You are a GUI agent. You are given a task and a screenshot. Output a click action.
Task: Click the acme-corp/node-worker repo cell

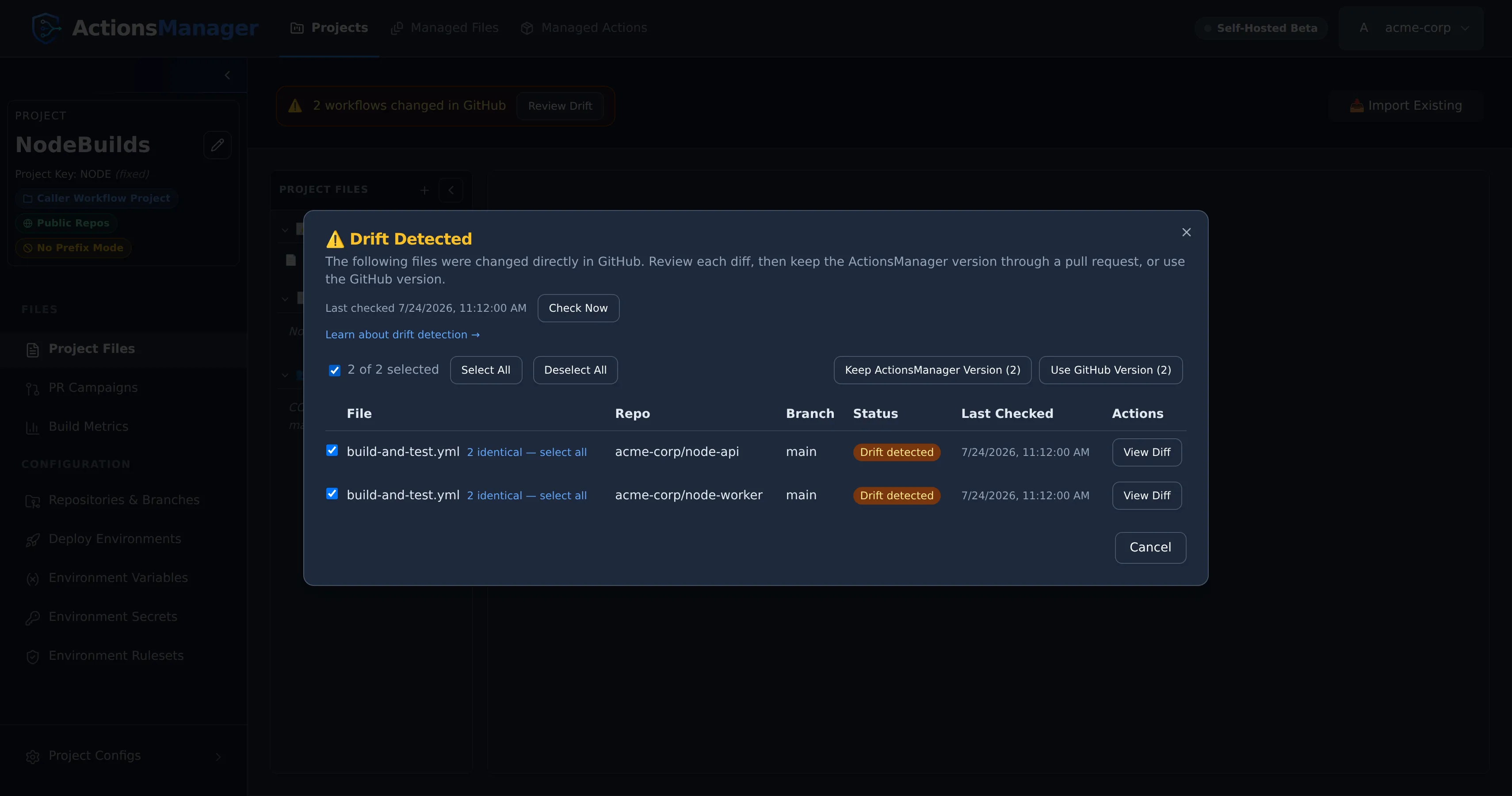click(x=688, y=495)
